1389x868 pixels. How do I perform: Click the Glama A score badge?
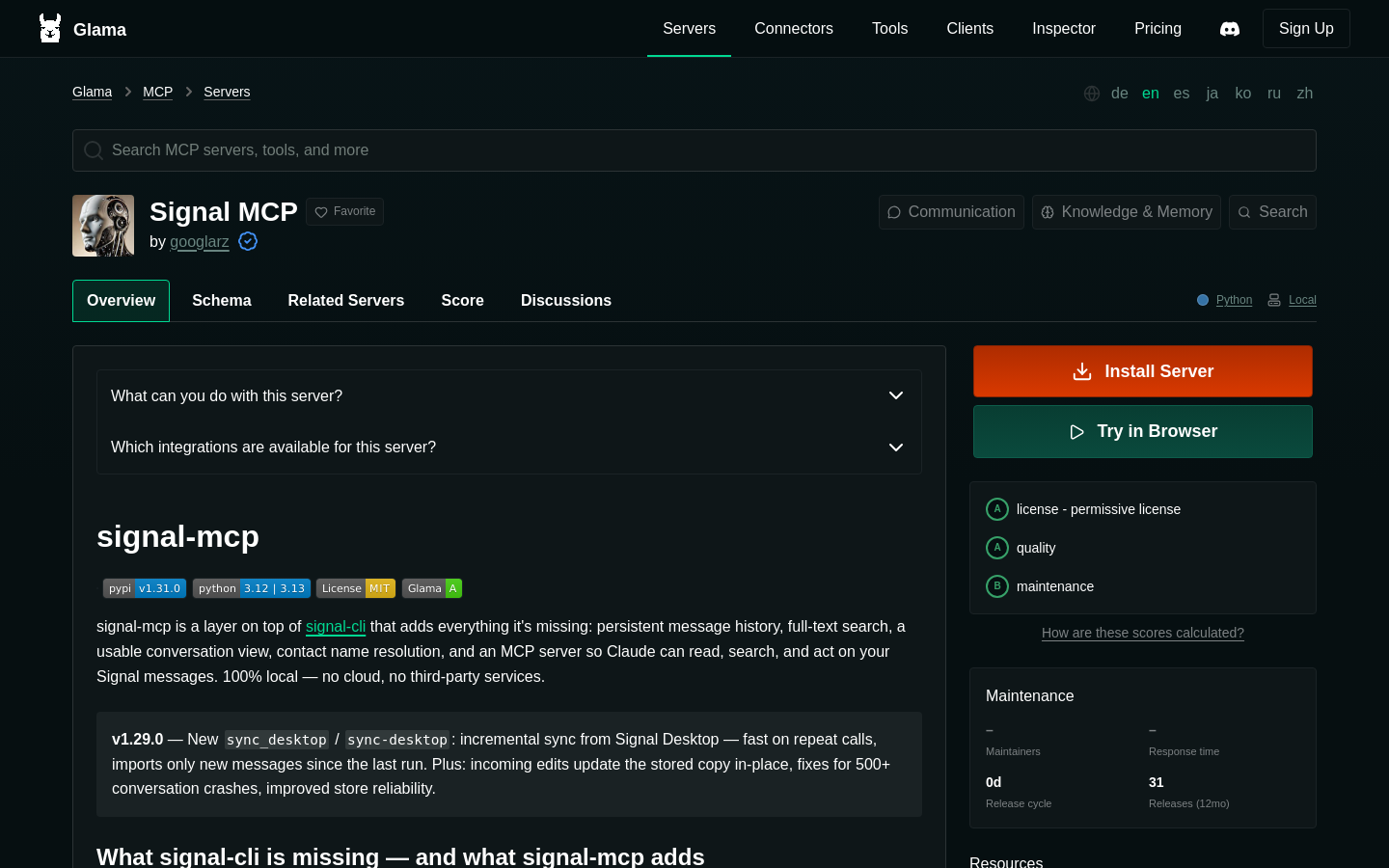point(432,588)
